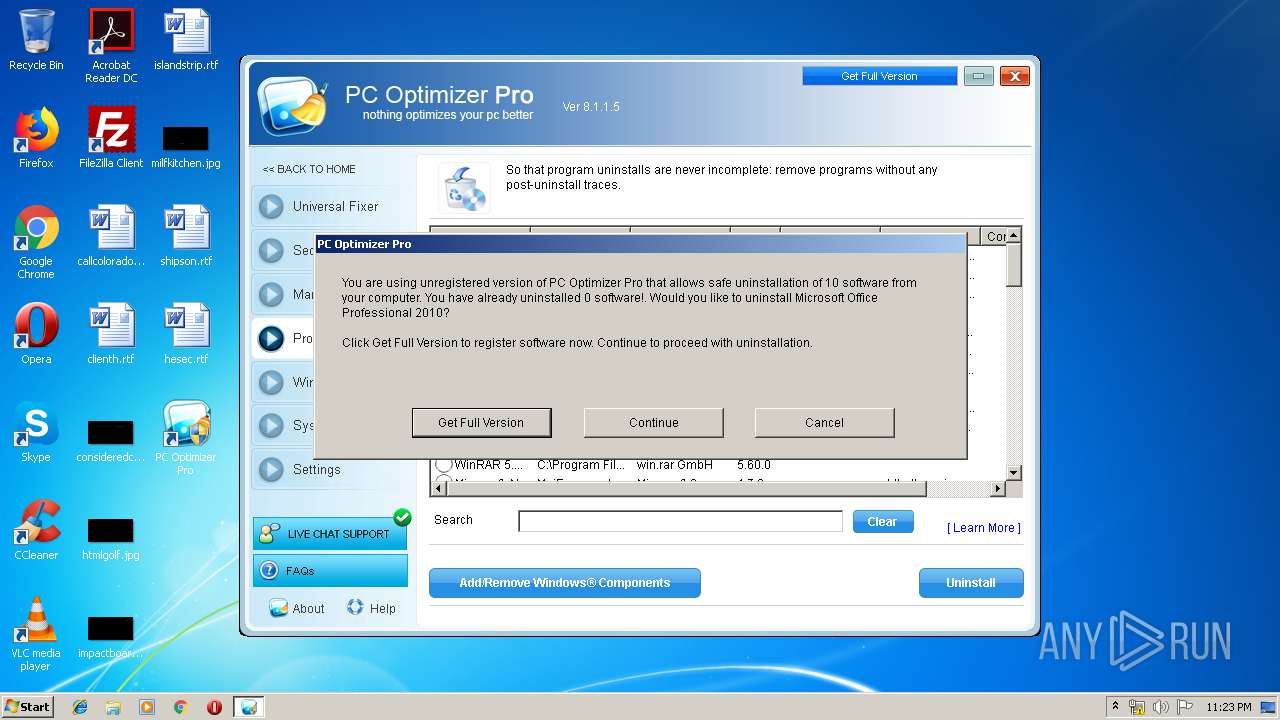The height and width of the screenshot is (720, 1280).
Task: Open callcolorado rtf file icon
Action: tap(111, 236)
